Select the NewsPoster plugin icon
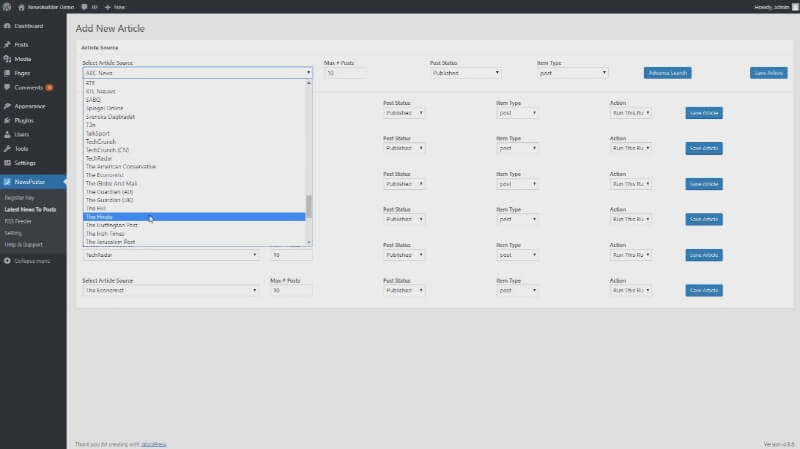The width and height of the screenshot is (800, 449). coord(7,182)
